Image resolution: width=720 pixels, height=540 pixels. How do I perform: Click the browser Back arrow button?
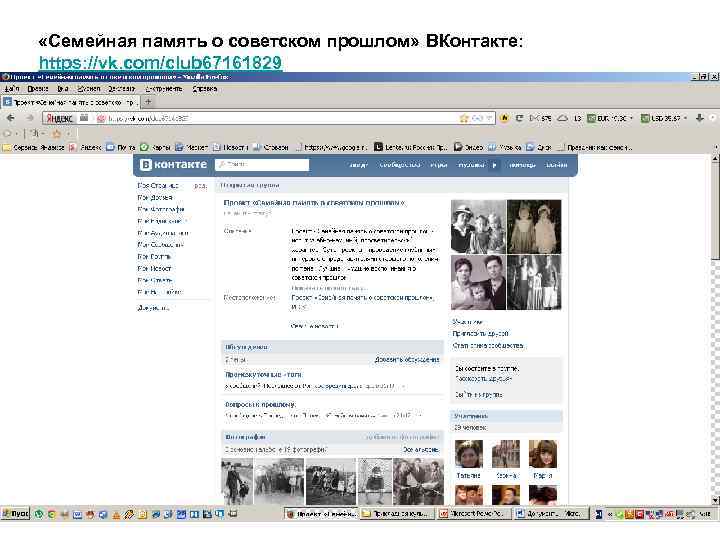pyautogui.click(x=11, y=118)
